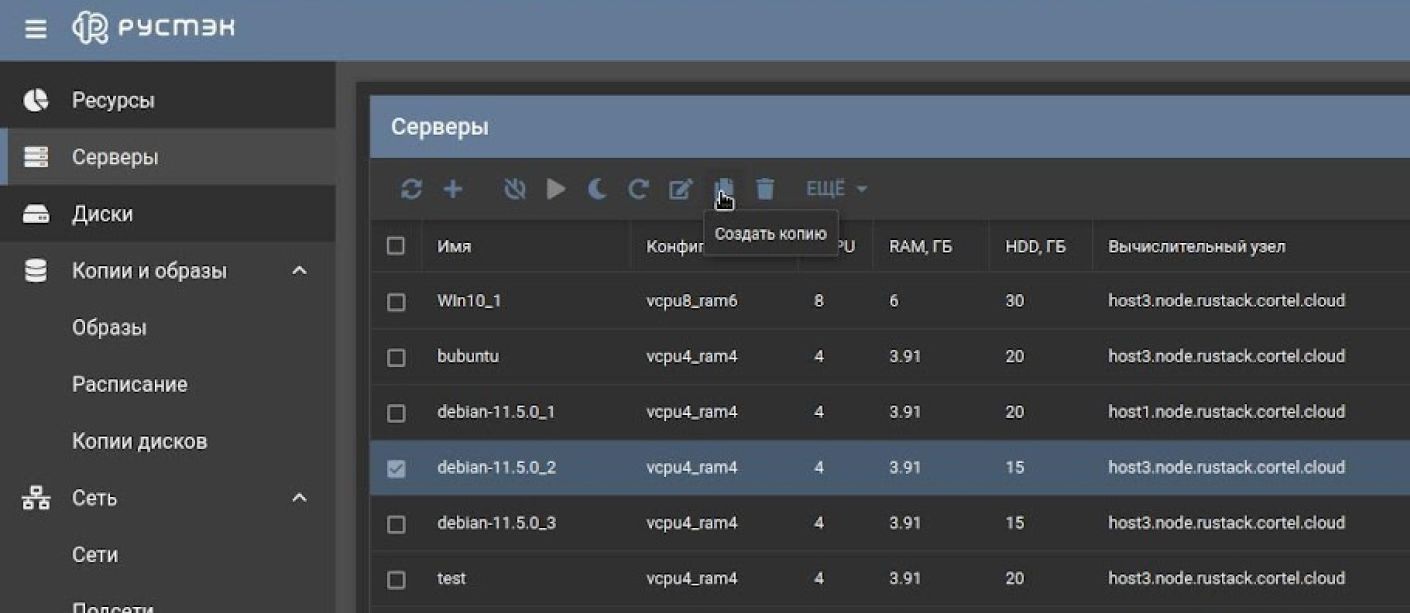Toggle the hamburger menu in top bar
Viewport: 1410px width, 613px height.
pyautogui.click(x=36, y=29)
